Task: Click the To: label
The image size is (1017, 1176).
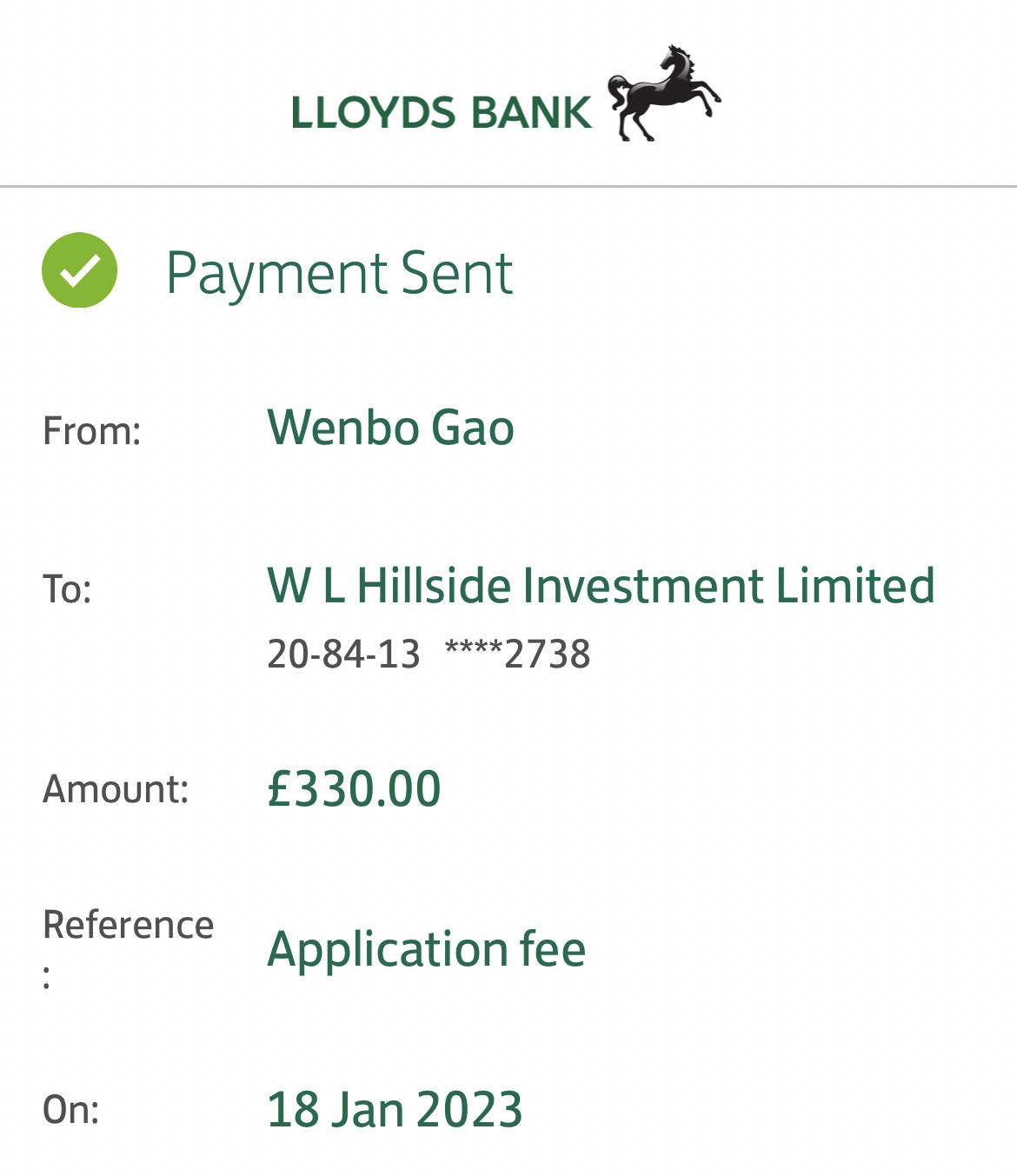Action: [x=67, y=589]
